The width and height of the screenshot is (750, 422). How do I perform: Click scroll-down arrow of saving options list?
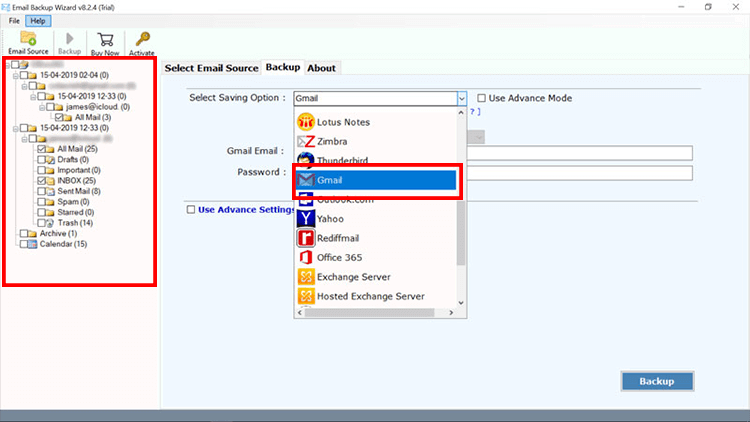pyautogui.click(x=461, y=303)
